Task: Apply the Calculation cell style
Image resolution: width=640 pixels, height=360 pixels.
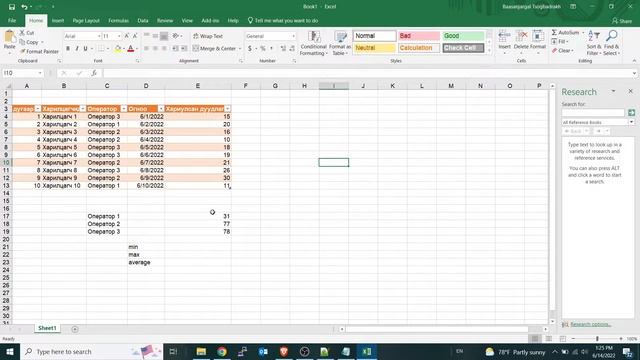Action: [x=419, y=48]
